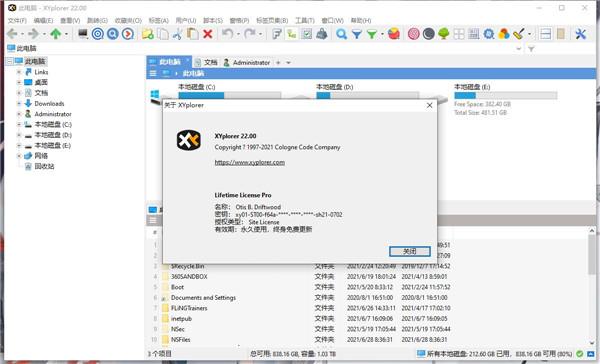This screenshot has height=364, width=600.
Task: Click the Paste clipboard icon
Action: pyautogui.click(x=192, y=34)
